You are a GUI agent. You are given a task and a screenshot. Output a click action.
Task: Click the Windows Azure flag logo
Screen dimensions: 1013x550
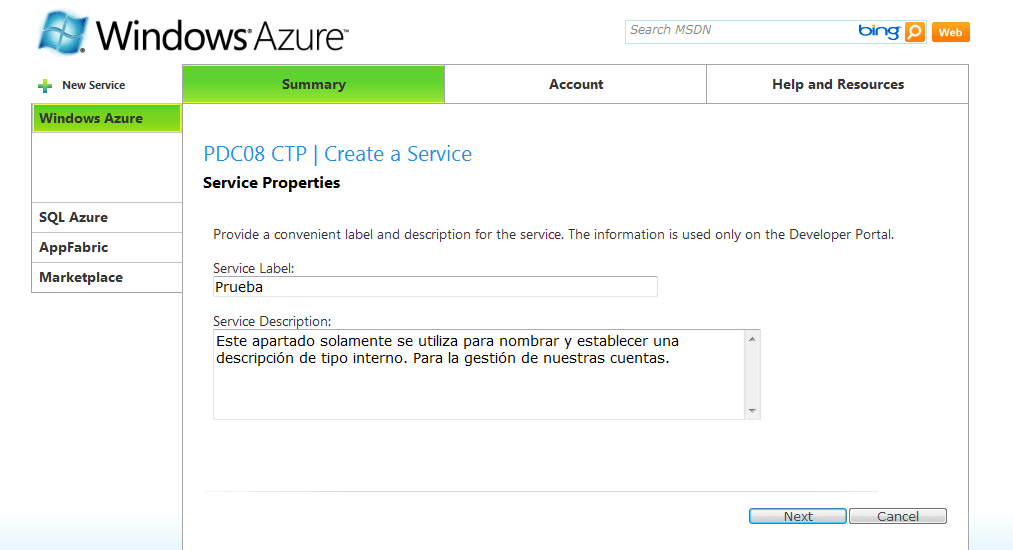click(x=62, y=32)
